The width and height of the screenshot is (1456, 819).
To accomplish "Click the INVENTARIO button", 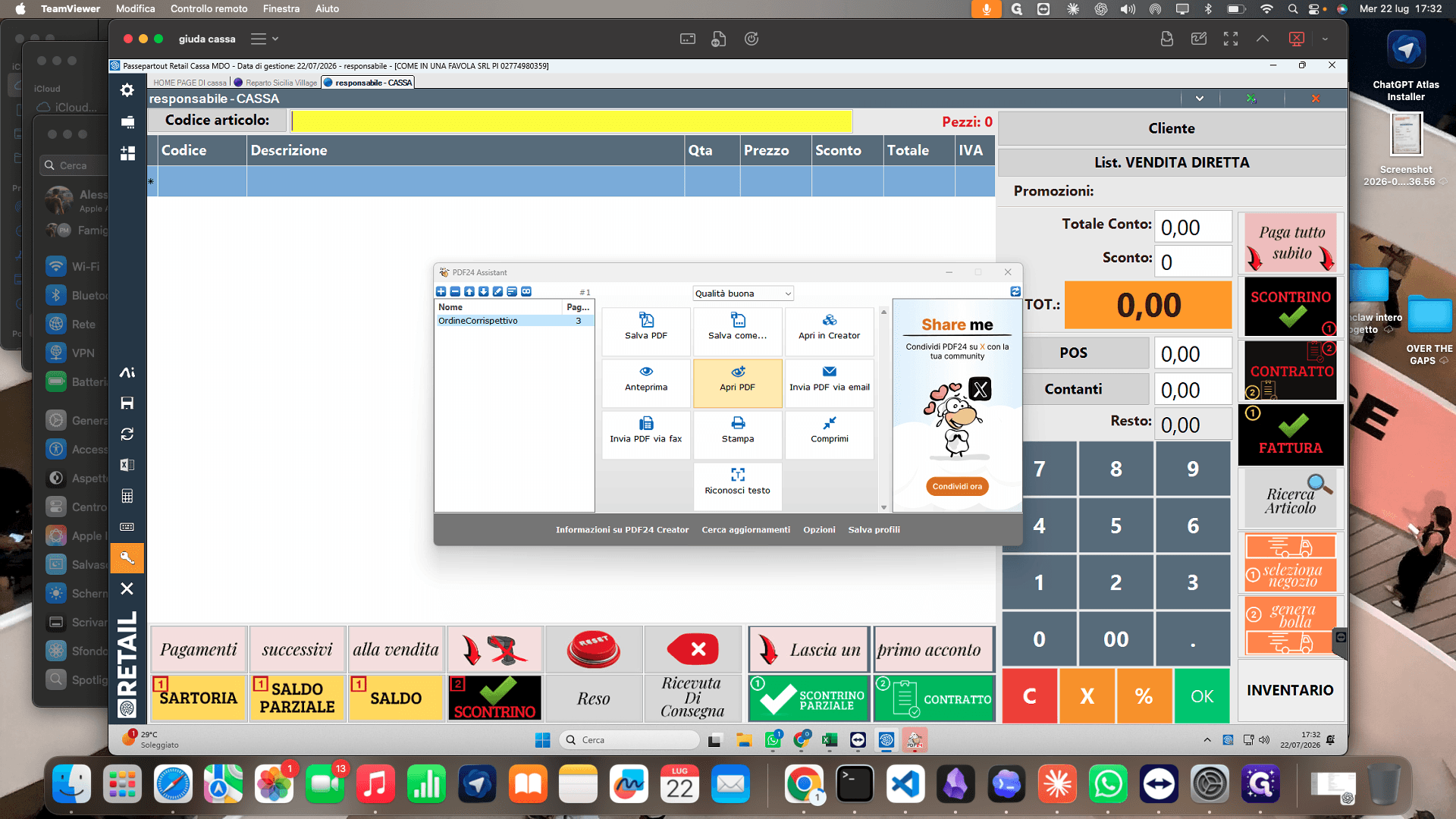I will (x=1290, y=690).
